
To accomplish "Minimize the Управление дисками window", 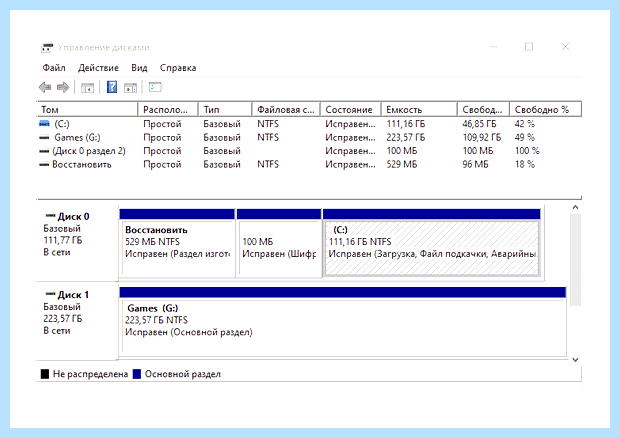I will pyautogui.click(x=493, y=47).
